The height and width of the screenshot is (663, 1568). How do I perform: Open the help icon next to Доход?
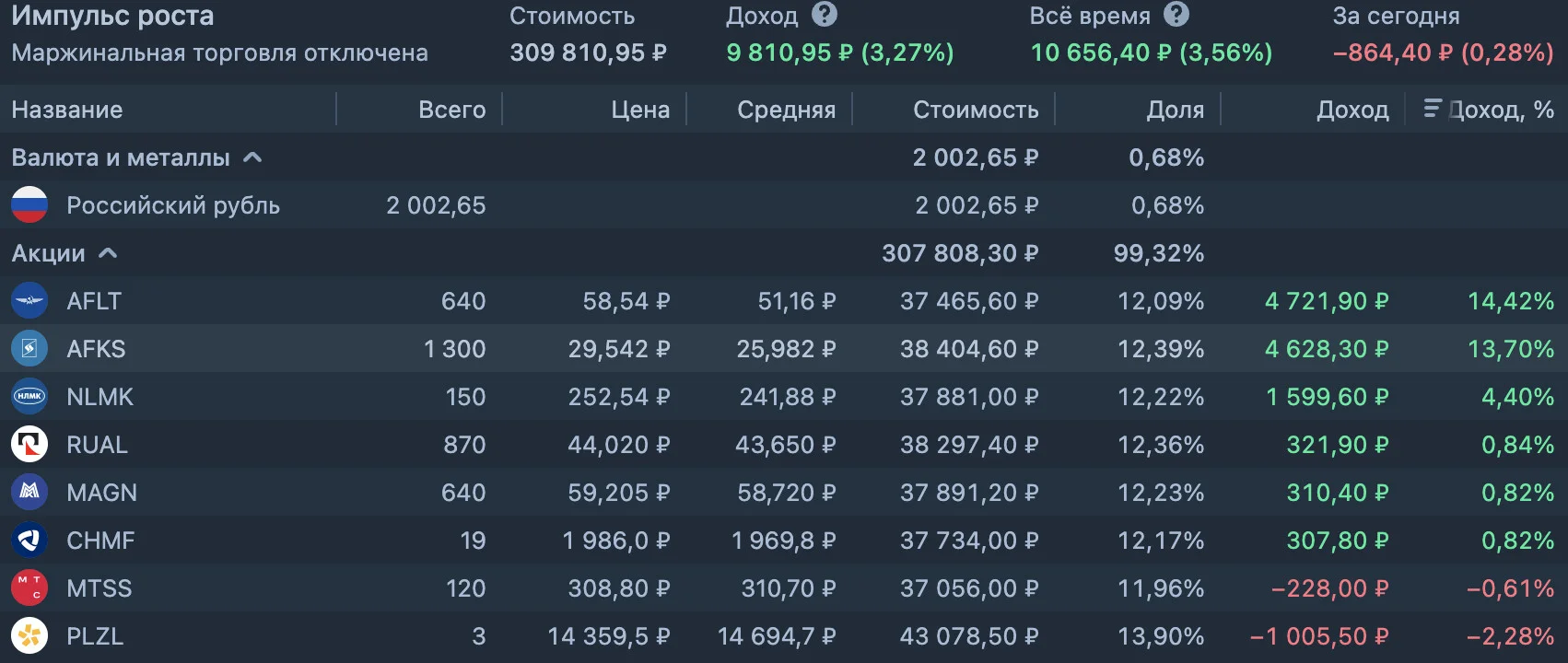click(825, 14)
